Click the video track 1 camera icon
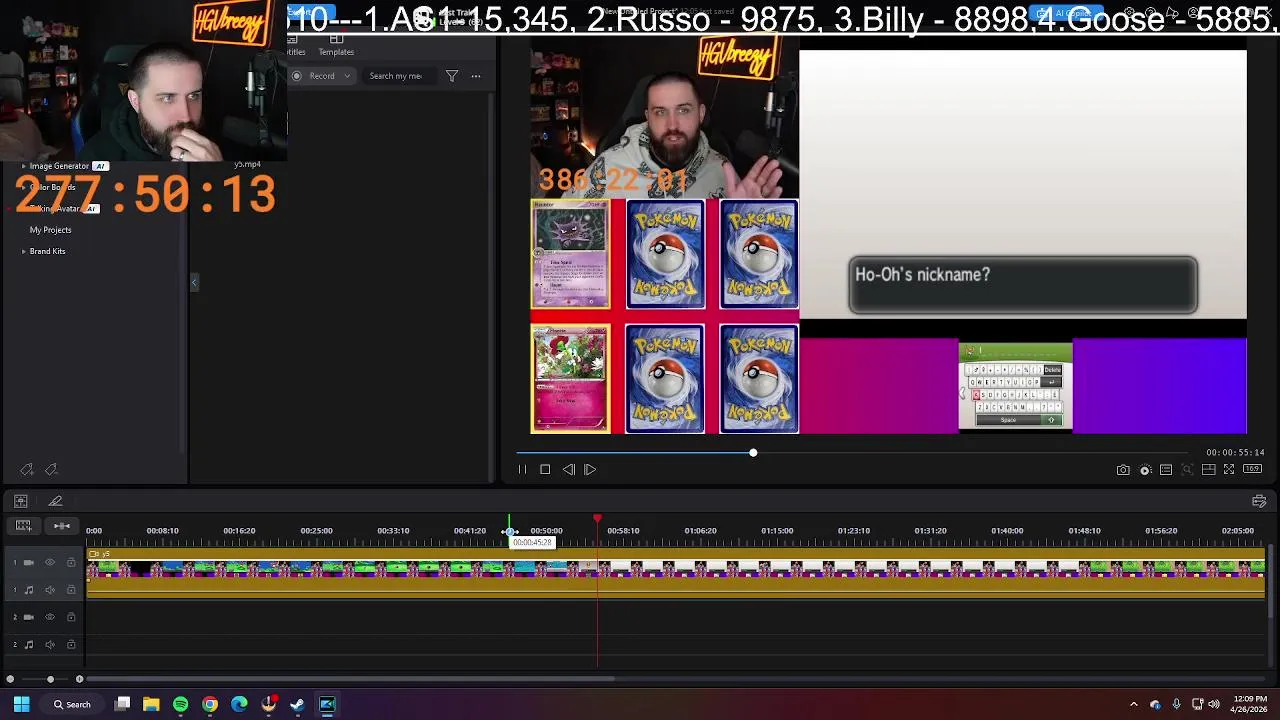This screenshot has width=1280, height=720. [28, 562]
